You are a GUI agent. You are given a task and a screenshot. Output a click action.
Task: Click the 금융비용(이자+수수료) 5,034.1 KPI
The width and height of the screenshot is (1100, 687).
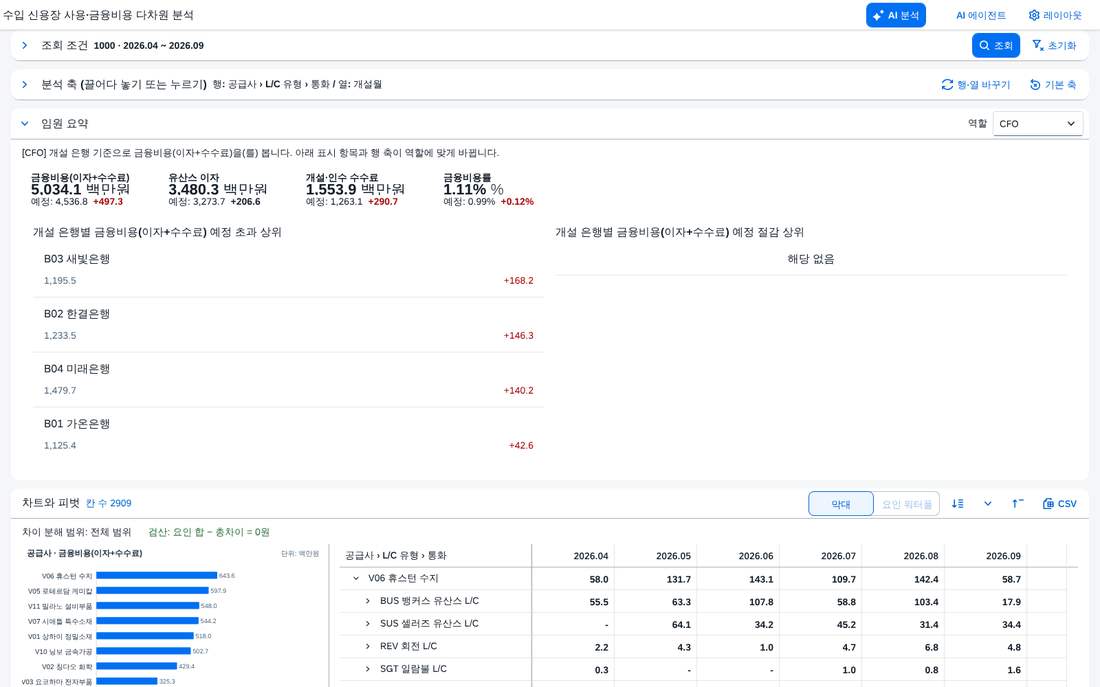pyautogui.click(x=80, y=189)
